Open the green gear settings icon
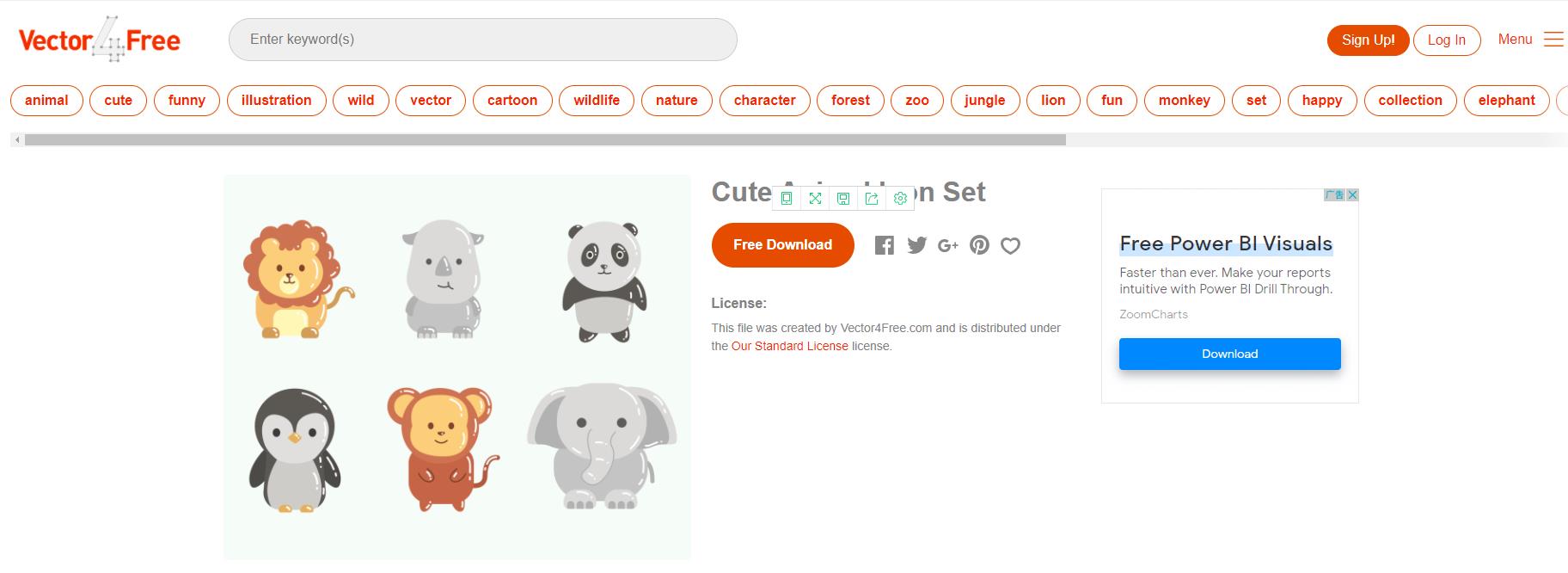The image size is (1568, 573). (x=900, y=199)
